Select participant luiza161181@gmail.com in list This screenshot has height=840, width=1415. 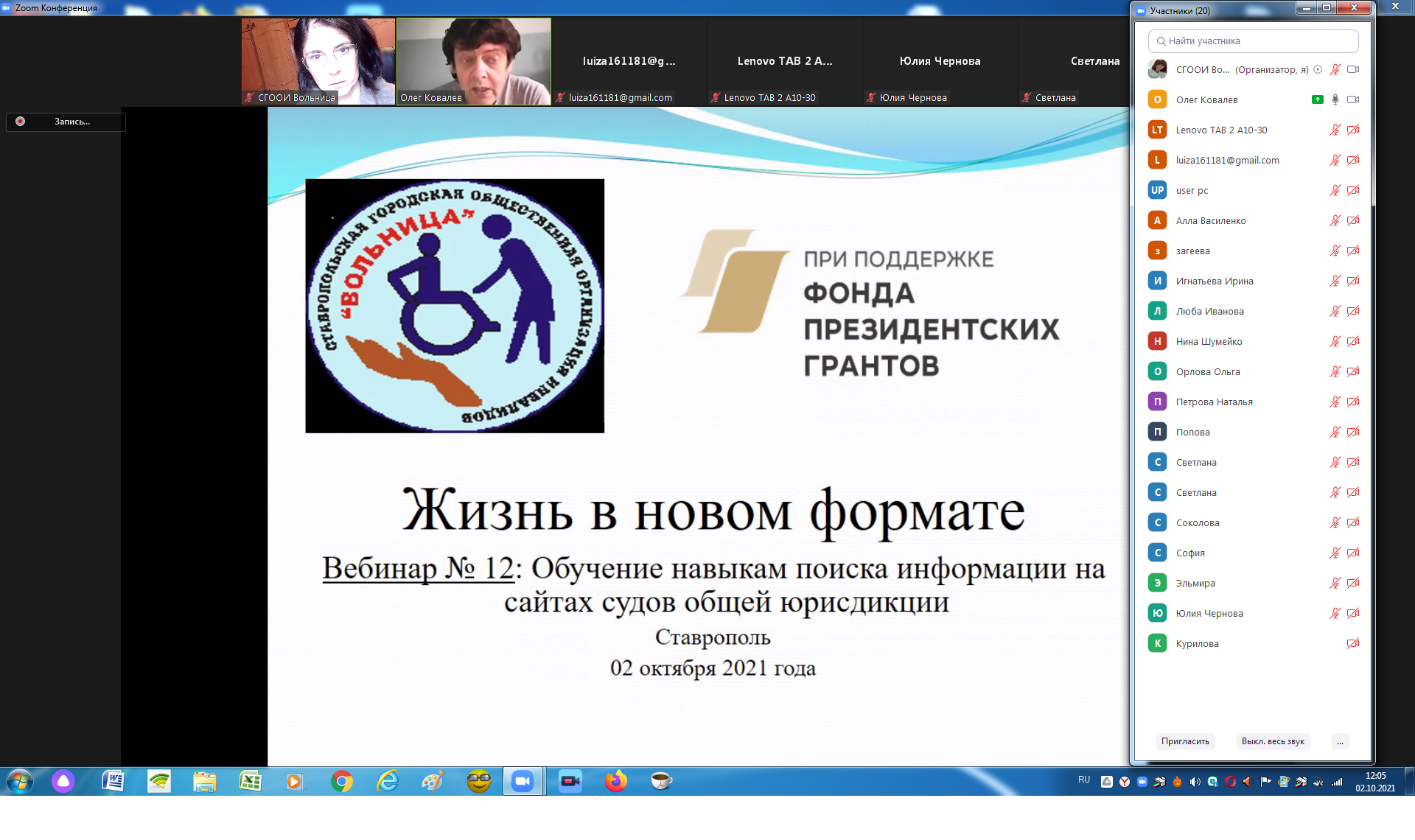pyautogui.click(x=1254, y=160)
